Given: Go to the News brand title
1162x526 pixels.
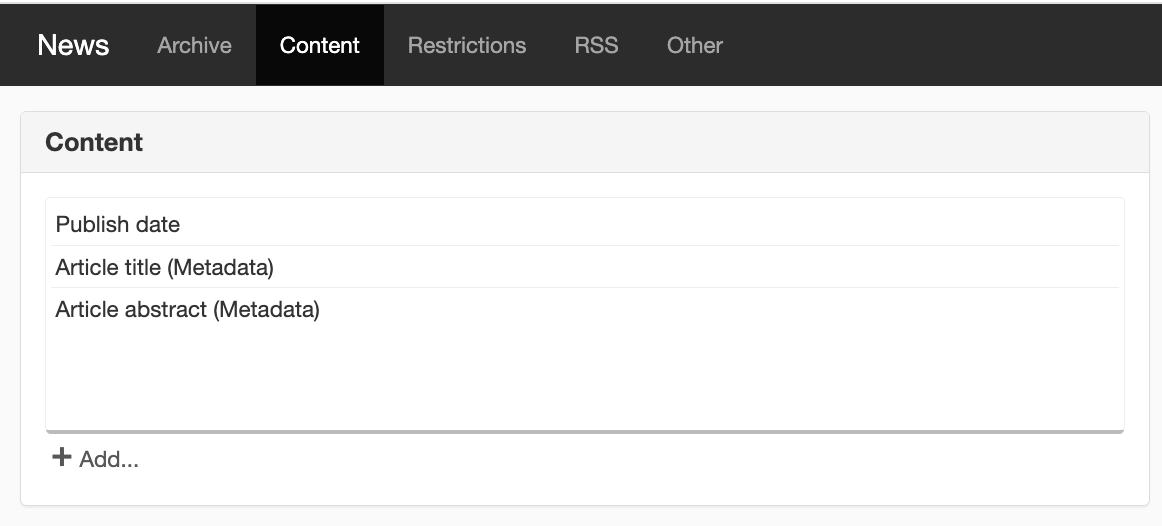Looking at the screenshot, I should [x=73, y=45].
